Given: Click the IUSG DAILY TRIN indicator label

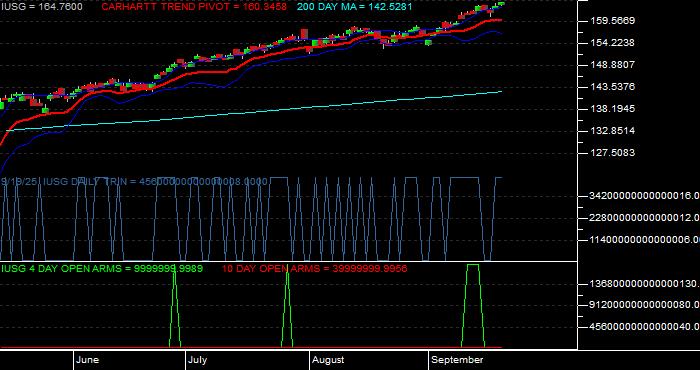Looking at the screenshot, I should tap(134, 182).
